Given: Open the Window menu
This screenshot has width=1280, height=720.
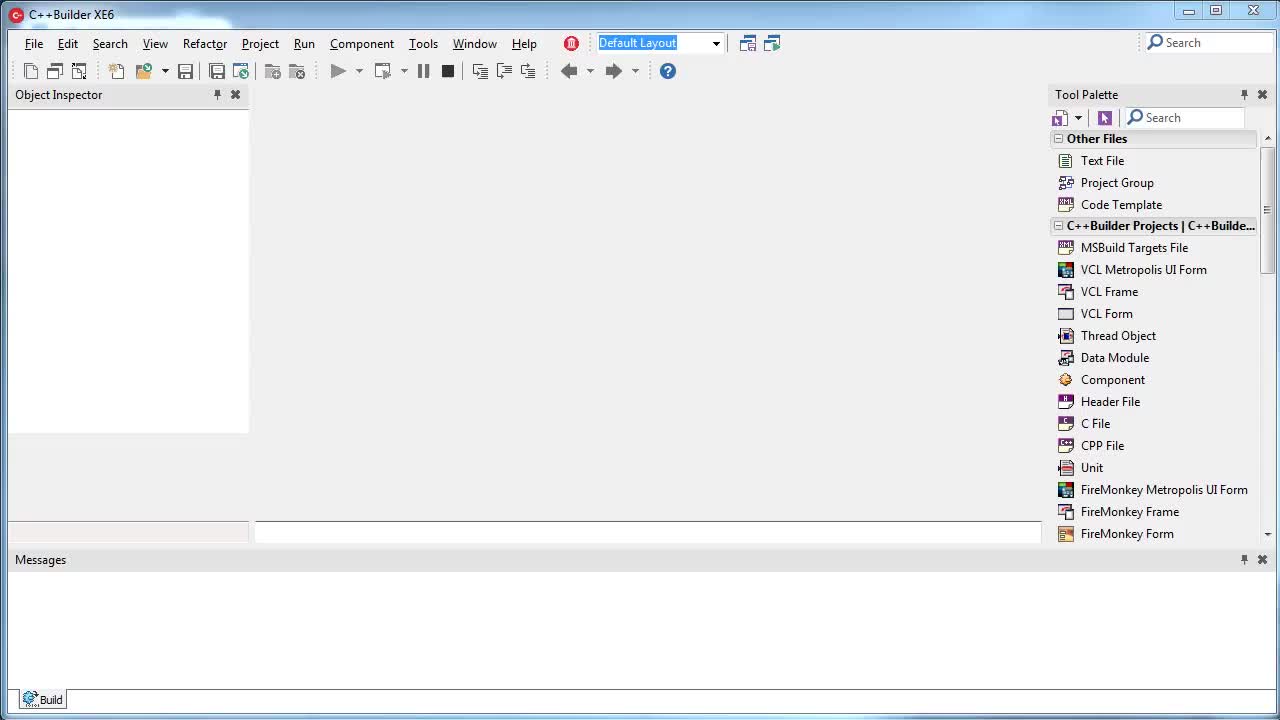Looking at the screenshot, I should pos(475,44).
